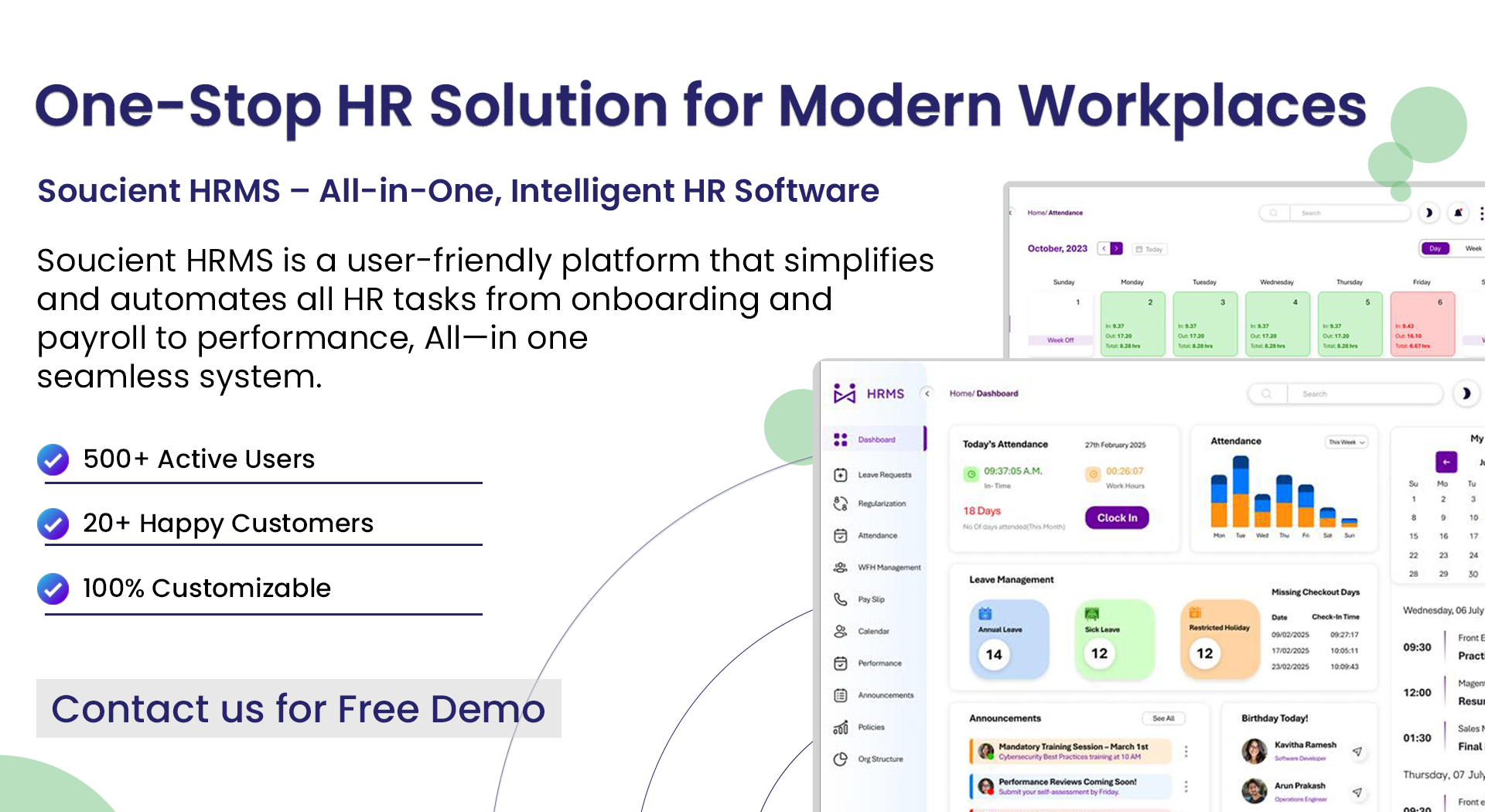Screen dimensions: 1485x812
Task: Open the This Week attendance dropdown
Action: point(1347,442)
